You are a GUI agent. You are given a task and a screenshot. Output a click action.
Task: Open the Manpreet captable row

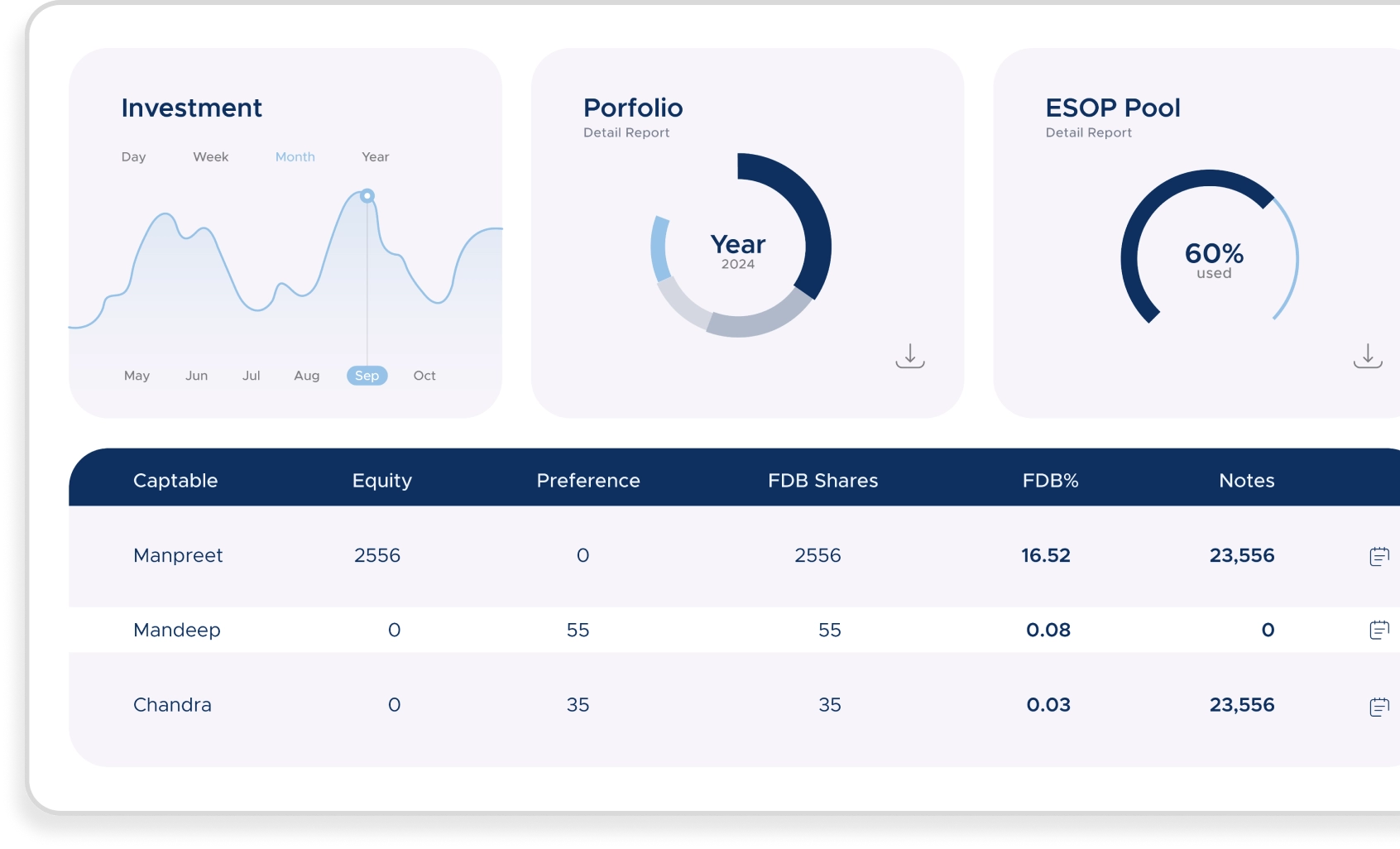(x=178, y=556)
